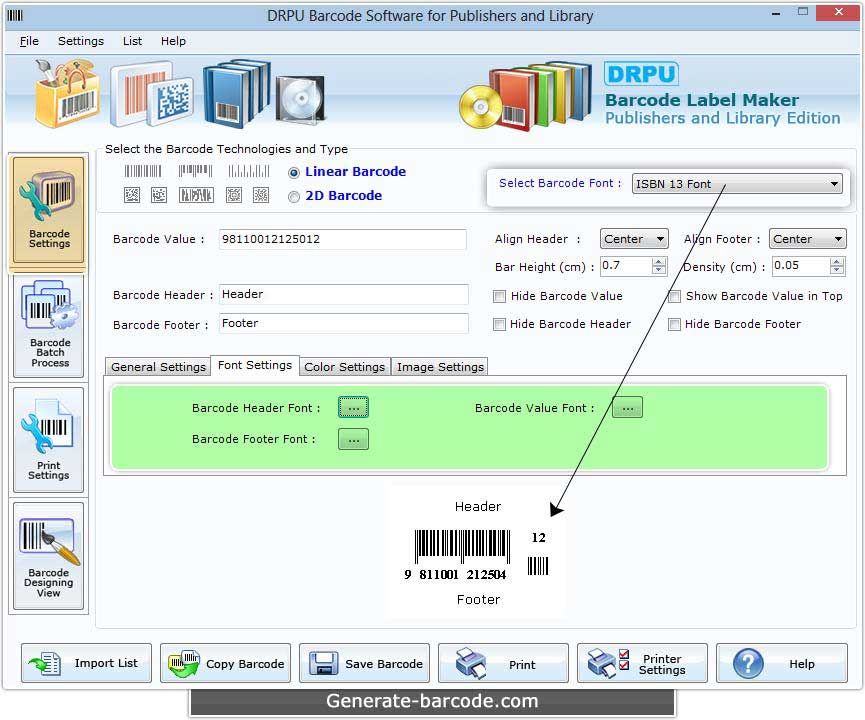865x720 pixels.
Task: Open the Help menu
Action: pyautogui.click(x=173, y=41)
